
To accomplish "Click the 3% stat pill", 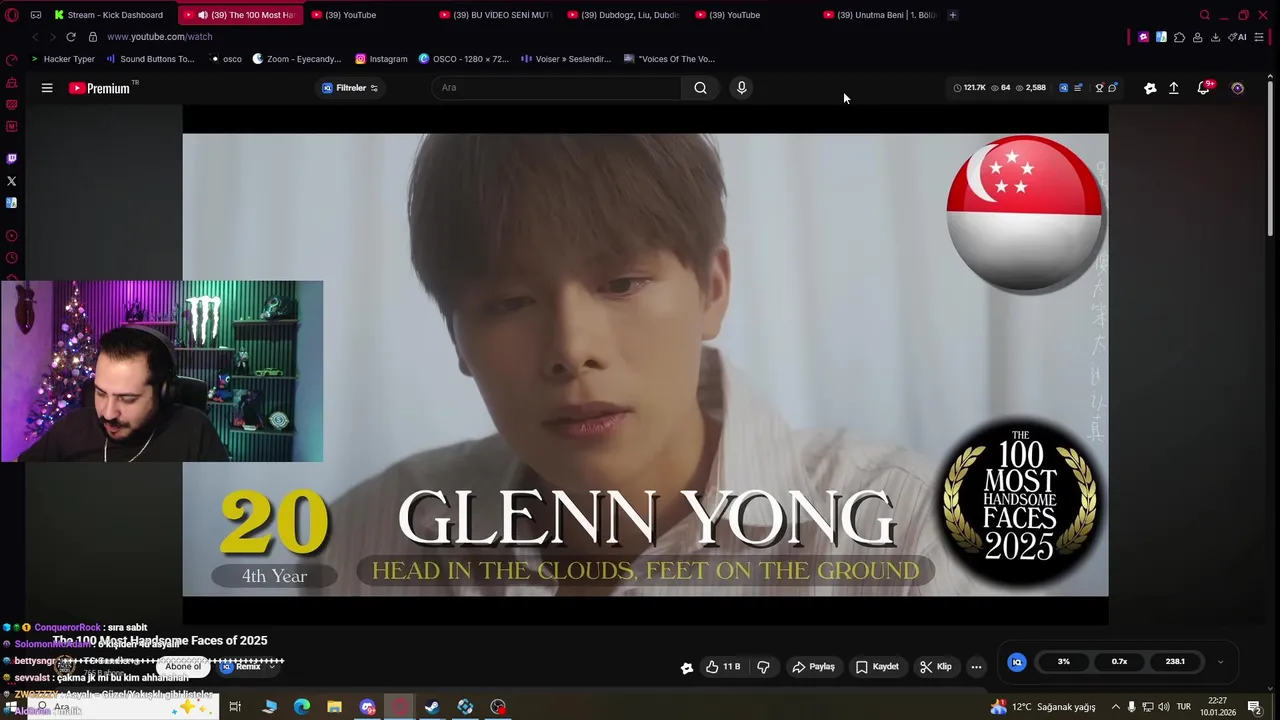I will point(1063,662).
